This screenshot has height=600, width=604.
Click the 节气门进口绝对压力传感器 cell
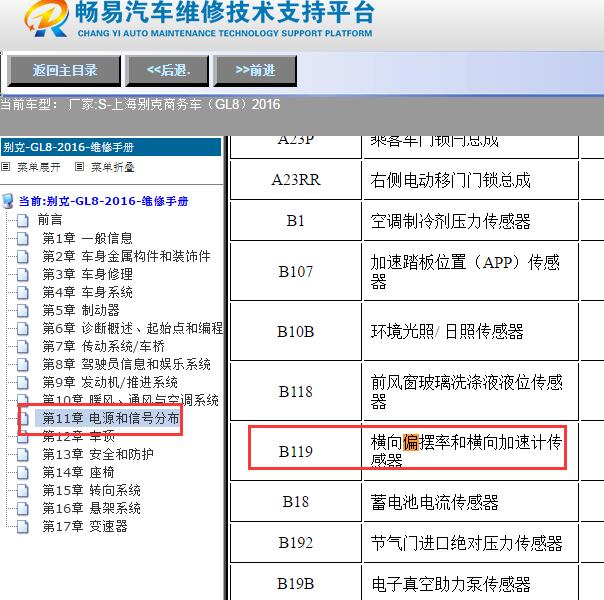tap(471, 543)
